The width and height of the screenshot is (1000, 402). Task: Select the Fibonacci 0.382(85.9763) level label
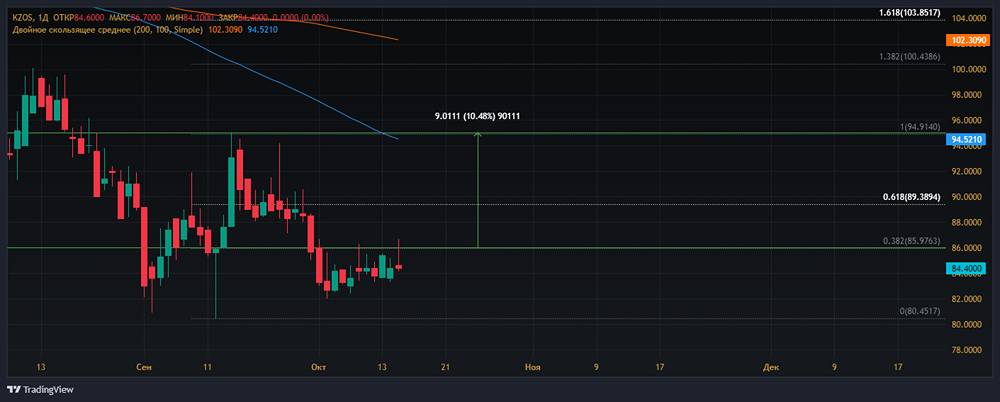[911, 241]
